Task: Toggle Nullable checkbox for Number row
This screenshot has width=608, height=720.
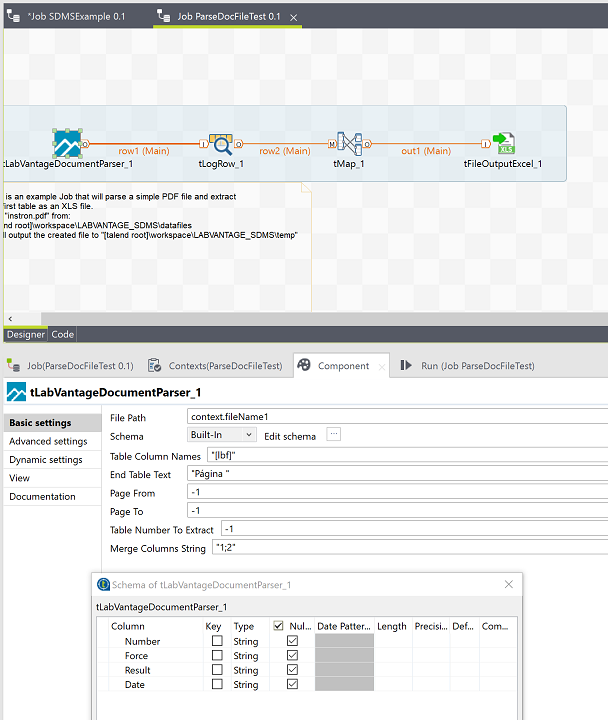Action: click(293, 641)
